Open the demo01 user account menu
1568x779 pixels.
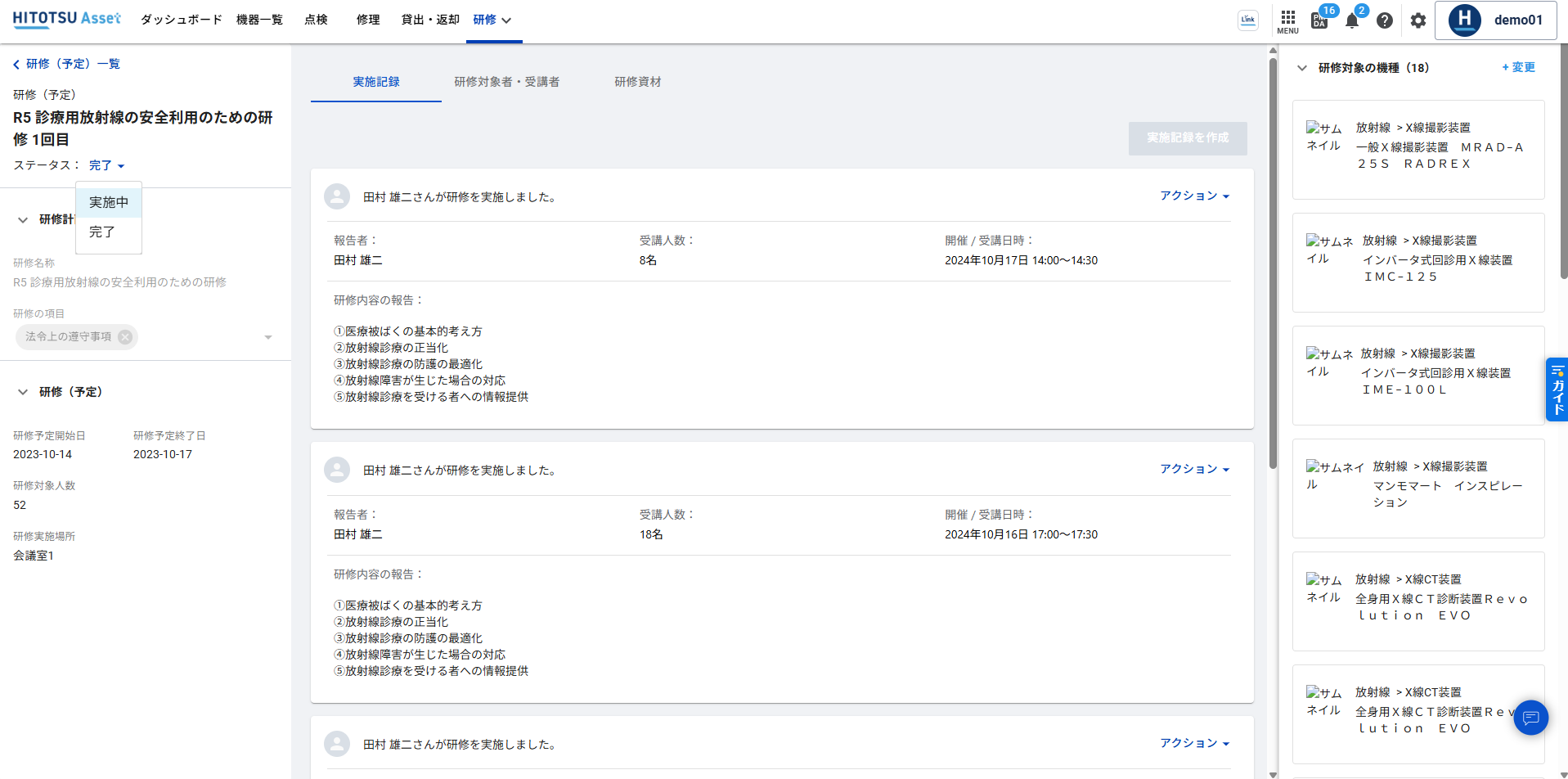coord(1496,20)
